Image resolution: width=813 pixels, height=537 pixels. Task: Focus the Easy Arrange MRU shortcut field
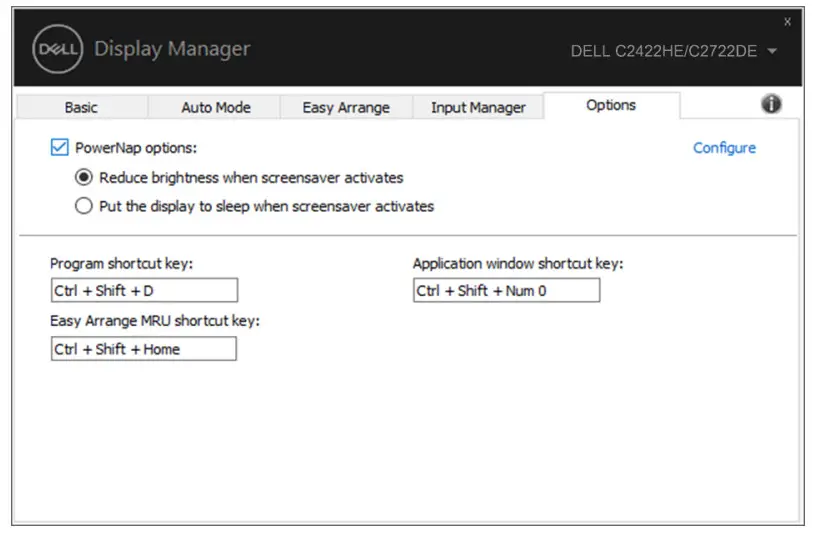point(144,349)
